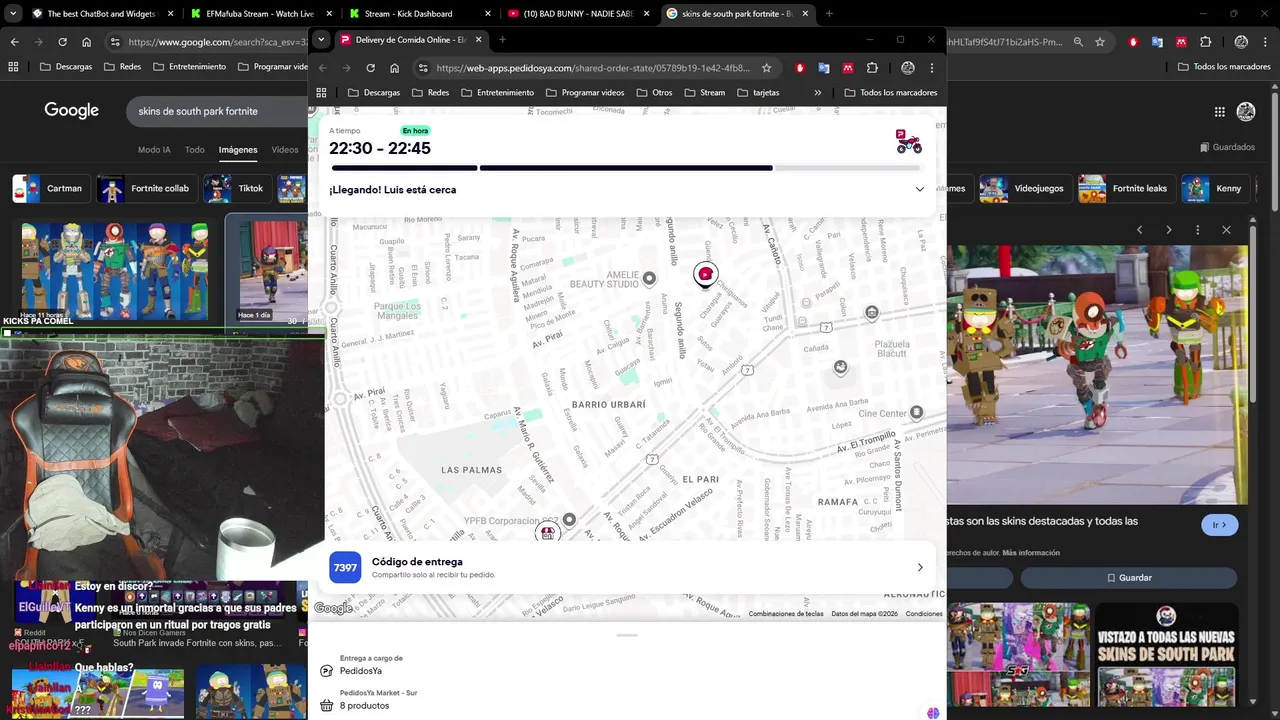Select the Amelie Beauty Studio map pin
Screen dimensions: 1280x720
click(x=649, y=279)
